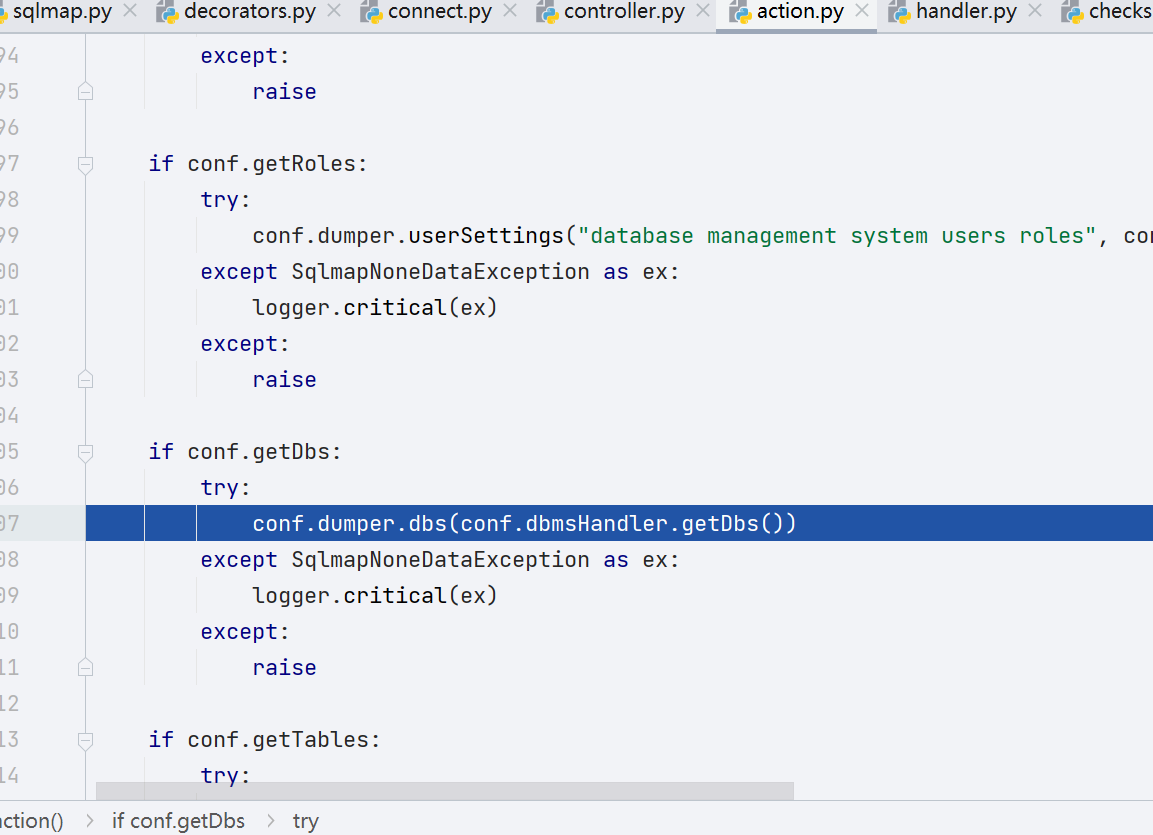The height and width of the screenshot is (835, 1153).
Task: Click the "database management system users roles" string
Action: [x=837, y=235]
